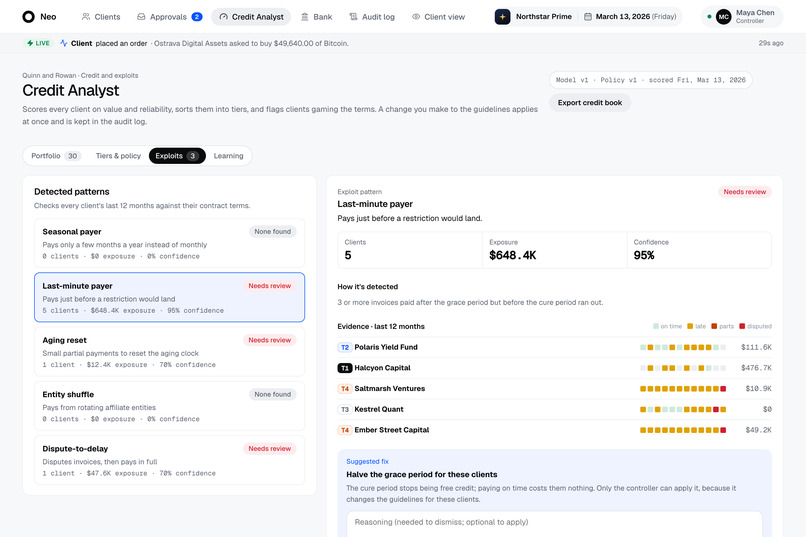Click the T3 tier badge for Kestrel

click(x=344, y=410)
